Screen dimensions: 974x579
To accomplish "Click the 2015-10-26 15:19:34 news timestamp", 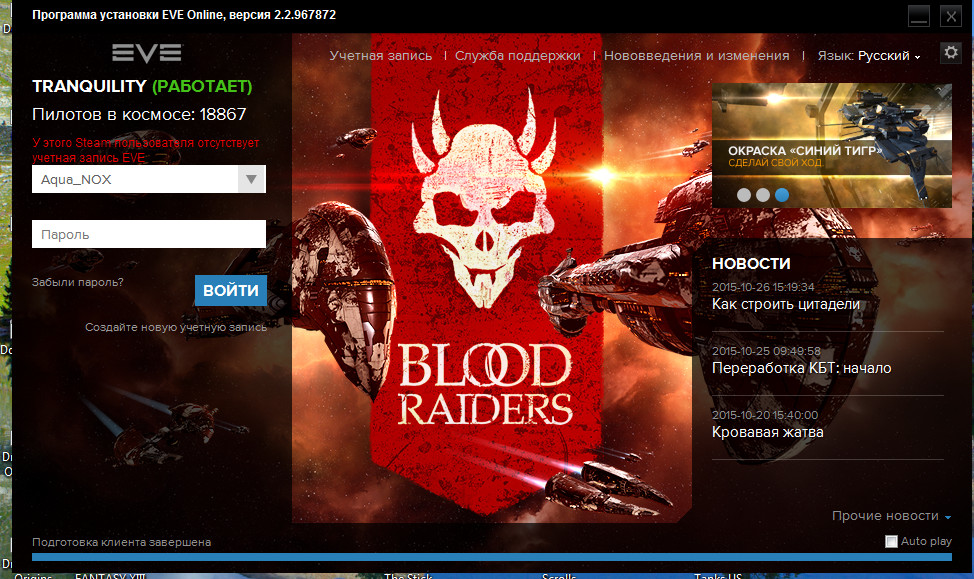I will click(x=763, y=287).
